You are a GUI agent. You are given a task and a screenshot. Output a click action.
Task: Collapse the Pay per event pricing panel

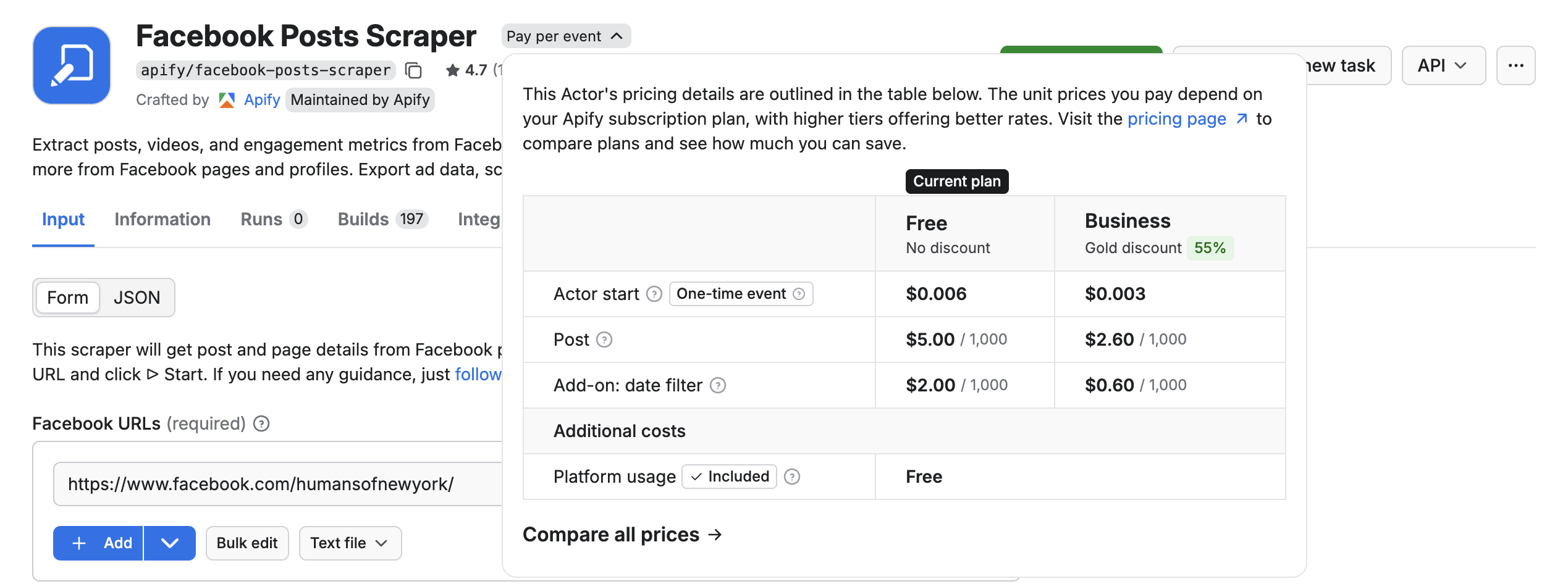(566, 36)
